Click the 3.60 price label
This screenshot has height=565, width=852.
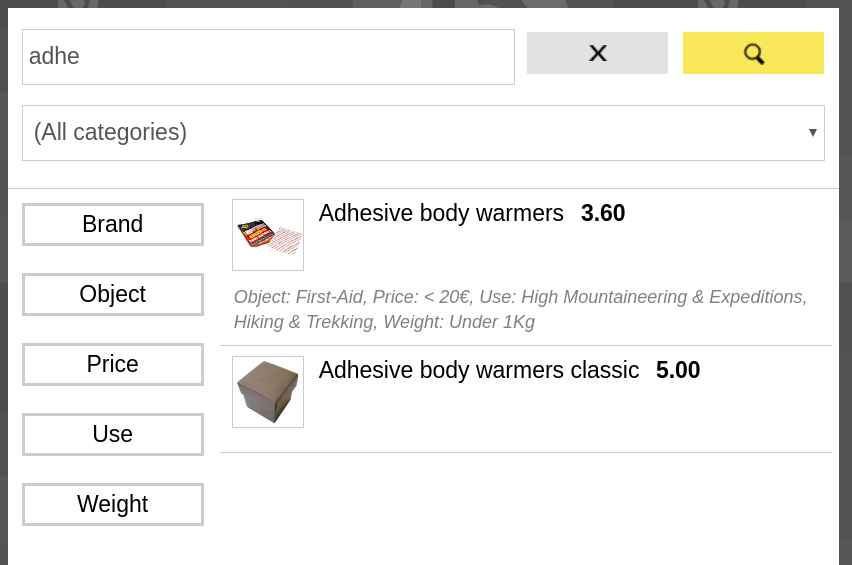click(x=603, y=213)
